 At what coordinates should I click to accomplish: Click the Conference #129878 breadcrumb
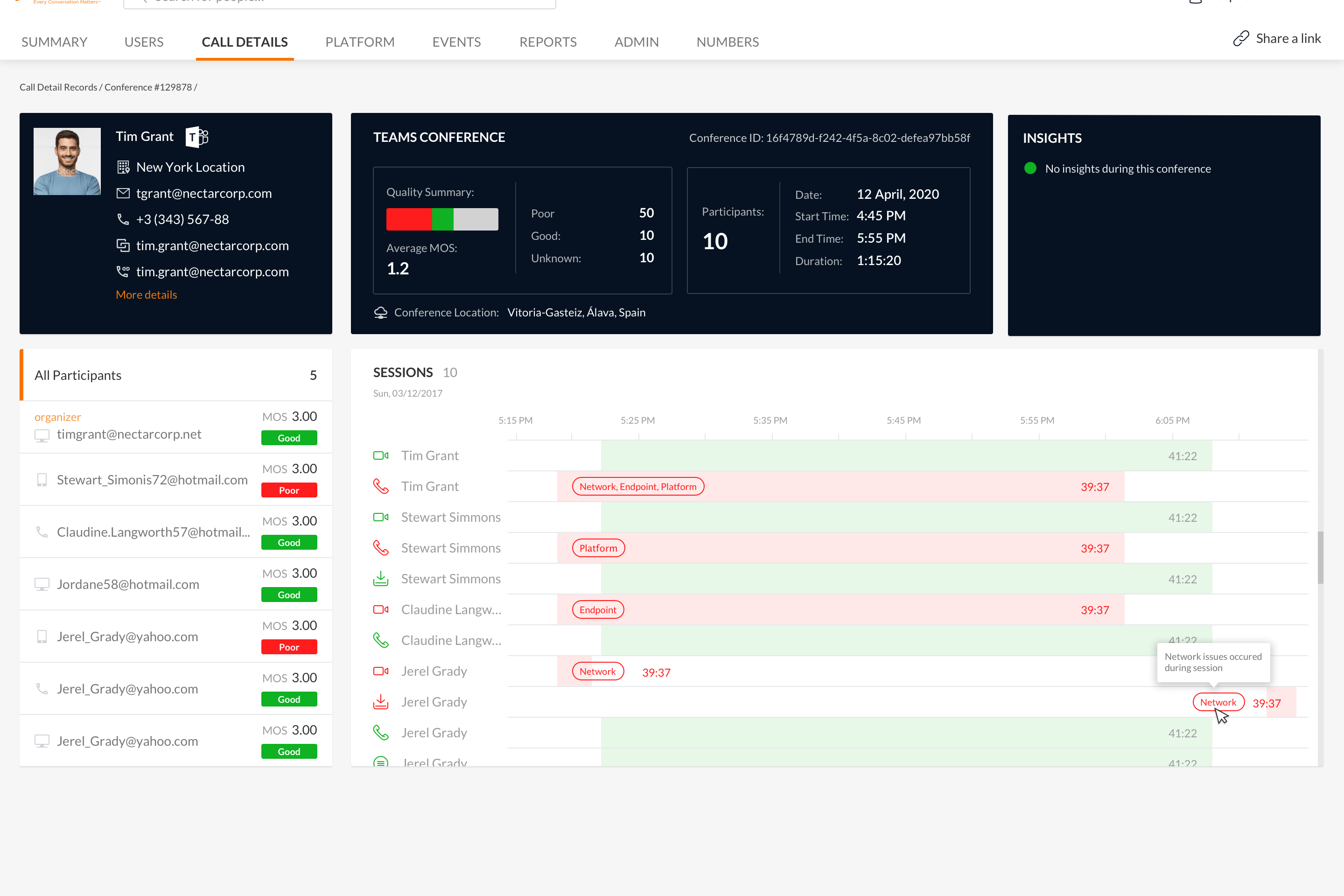(x=148, y=87)
